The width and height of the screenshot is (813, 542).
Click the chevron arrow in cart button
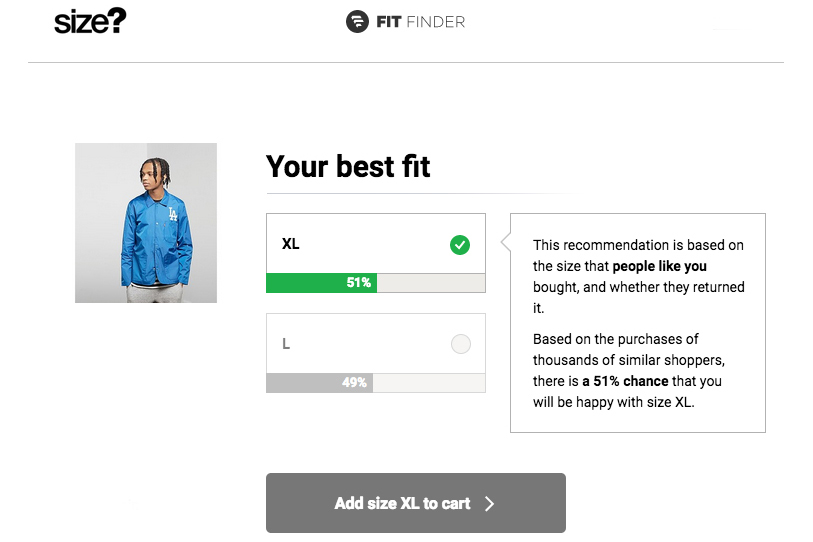[x=489, y=504]
